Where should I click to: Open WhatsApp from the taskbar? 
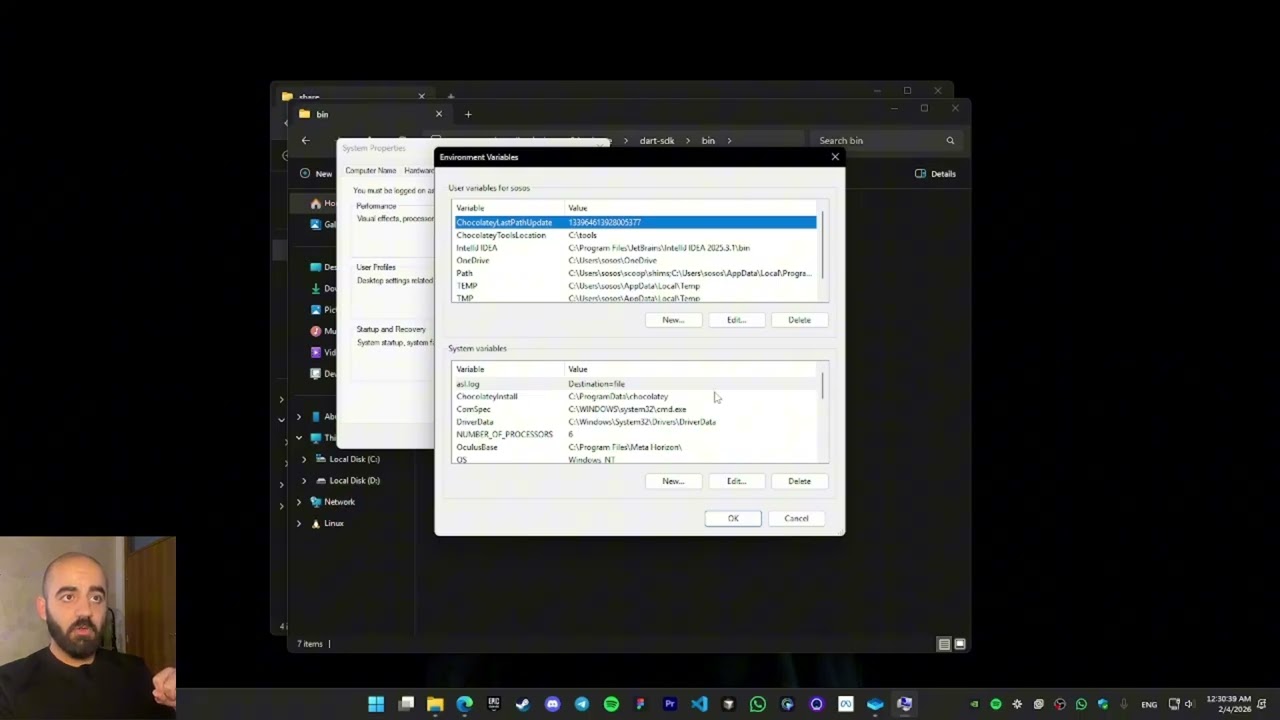(758, 704)
